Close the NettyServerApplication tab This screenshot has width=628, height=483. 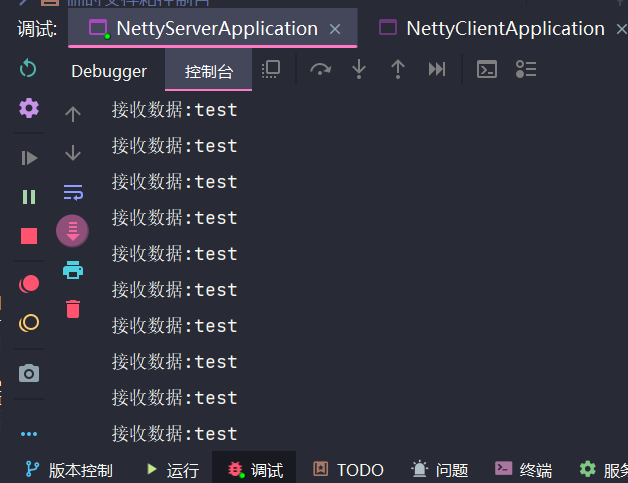point(335,29)
